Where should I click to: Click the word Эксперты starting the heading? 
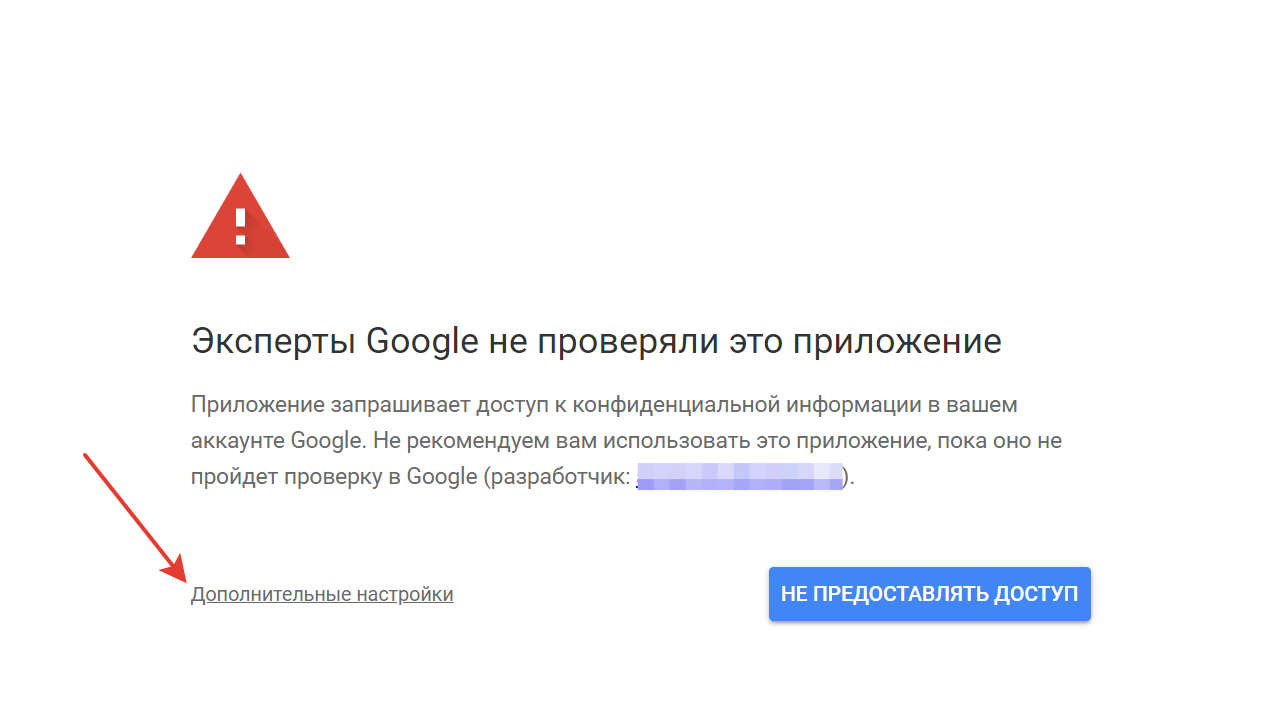click(x=273, y=342)
